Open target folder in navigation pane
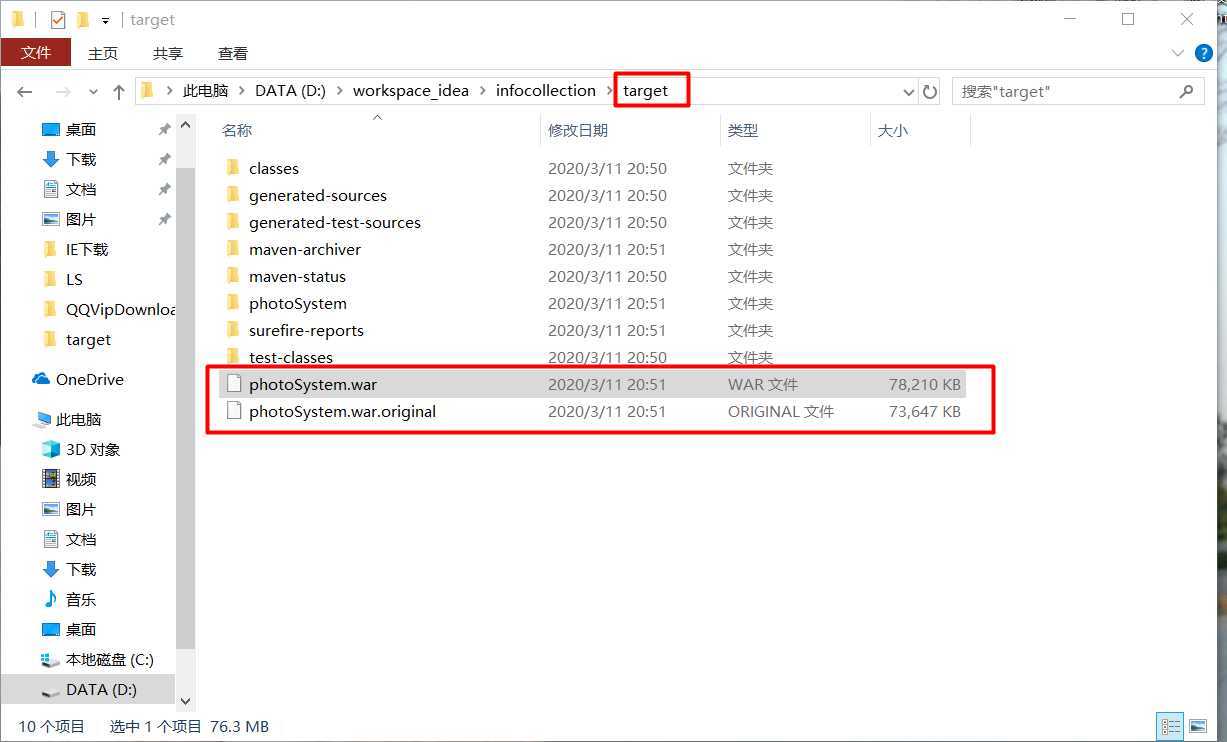The image size is (1227, 742). click(88, 339)
